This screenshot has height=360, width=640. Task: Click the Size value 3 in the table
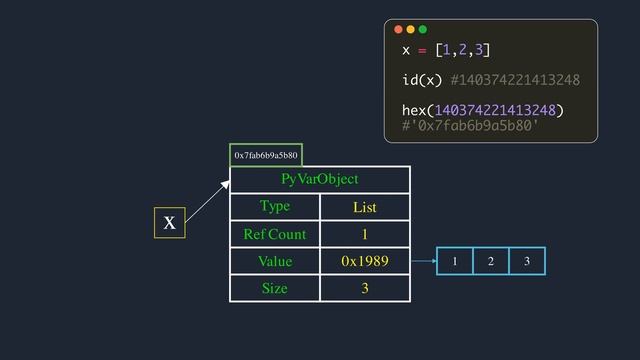click(x=365, y=288)
